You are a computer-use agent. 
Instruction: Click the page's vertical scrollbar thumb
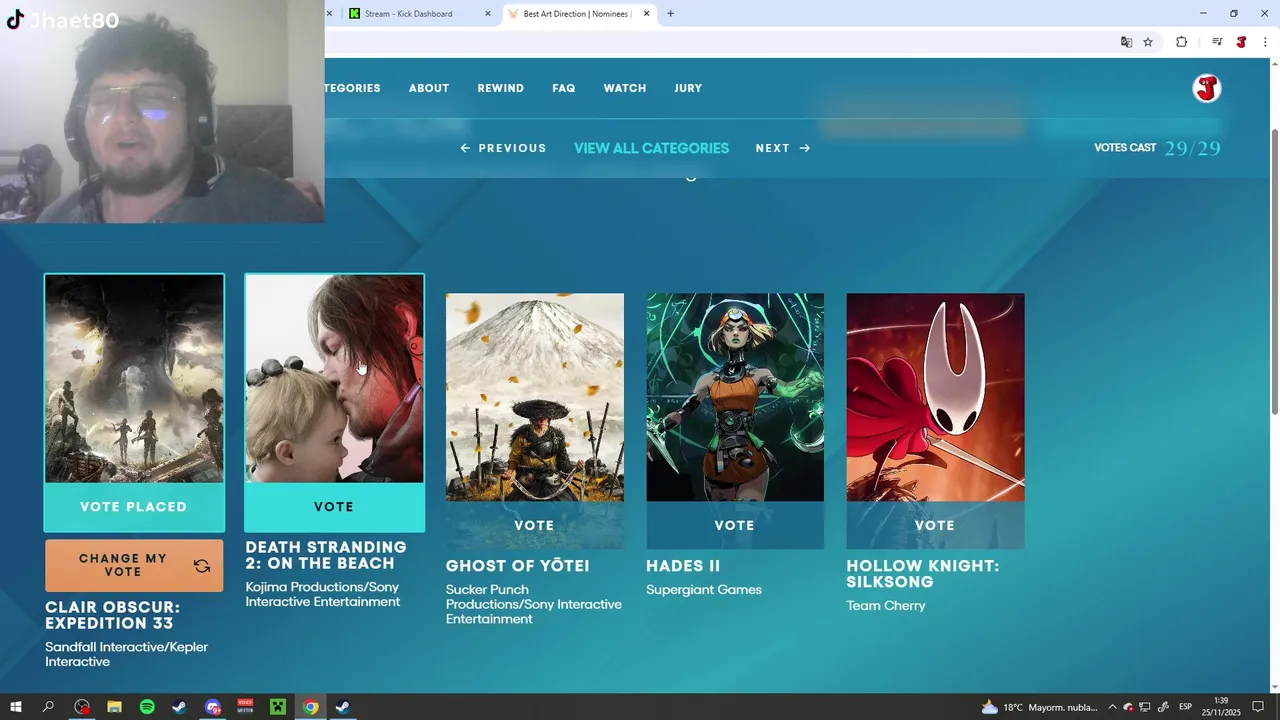(1274, 270)
